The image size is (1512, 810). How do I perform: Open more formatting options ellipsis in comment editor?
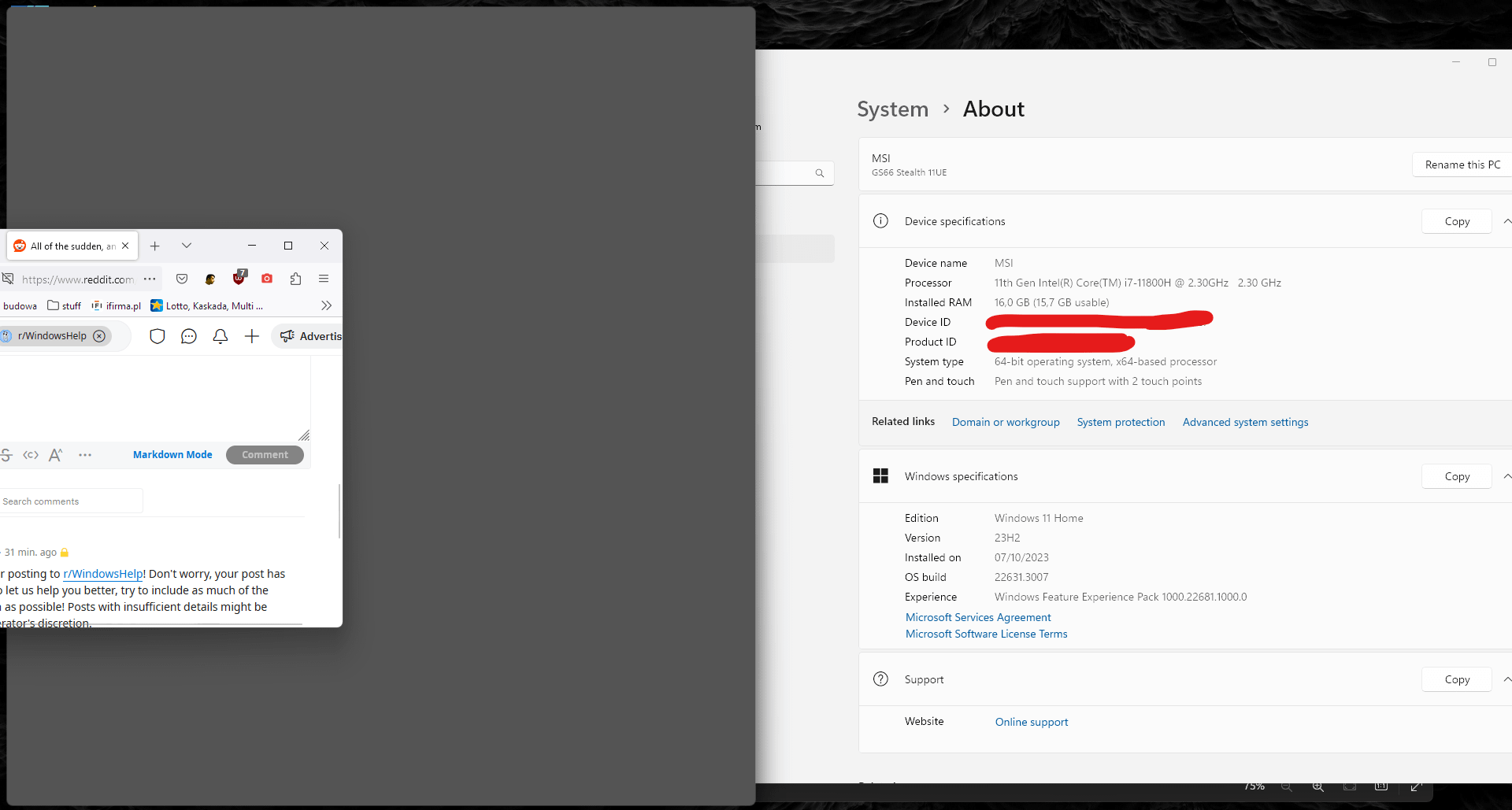tap(85, 455)
